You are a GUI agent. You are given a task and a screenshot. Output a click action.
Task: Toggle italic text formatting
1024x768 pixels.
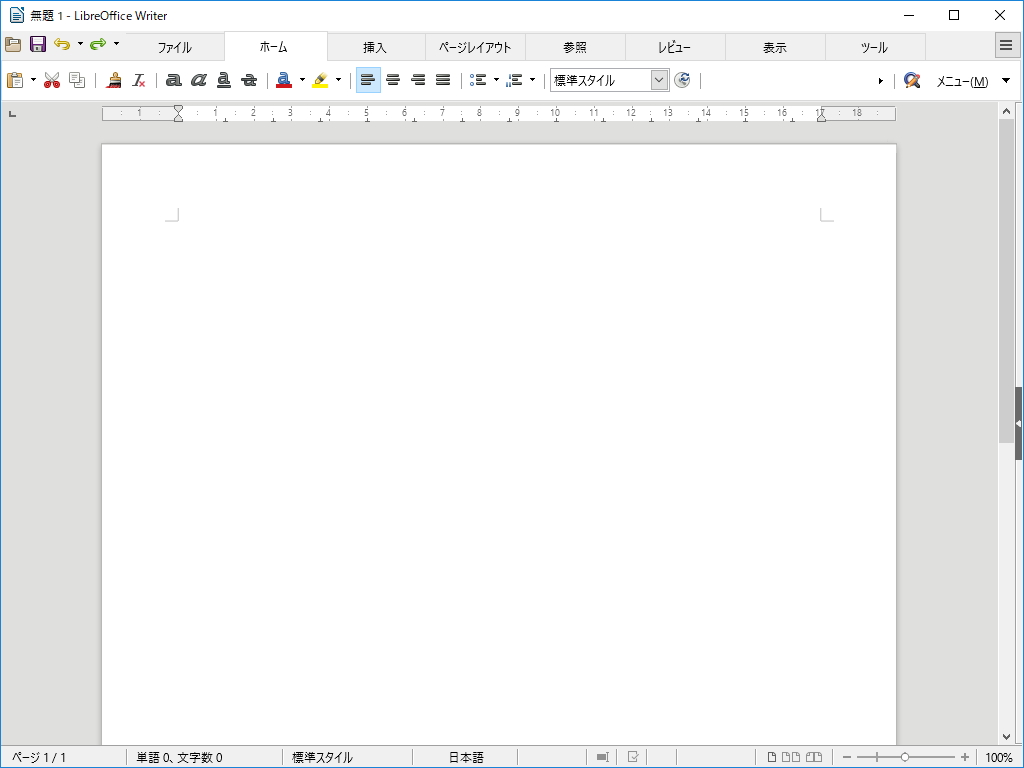coord(199,80)
